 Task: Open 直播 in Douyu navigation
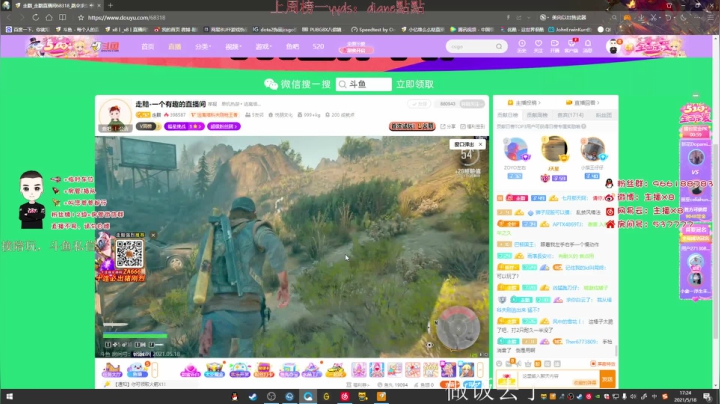point(174,46)
